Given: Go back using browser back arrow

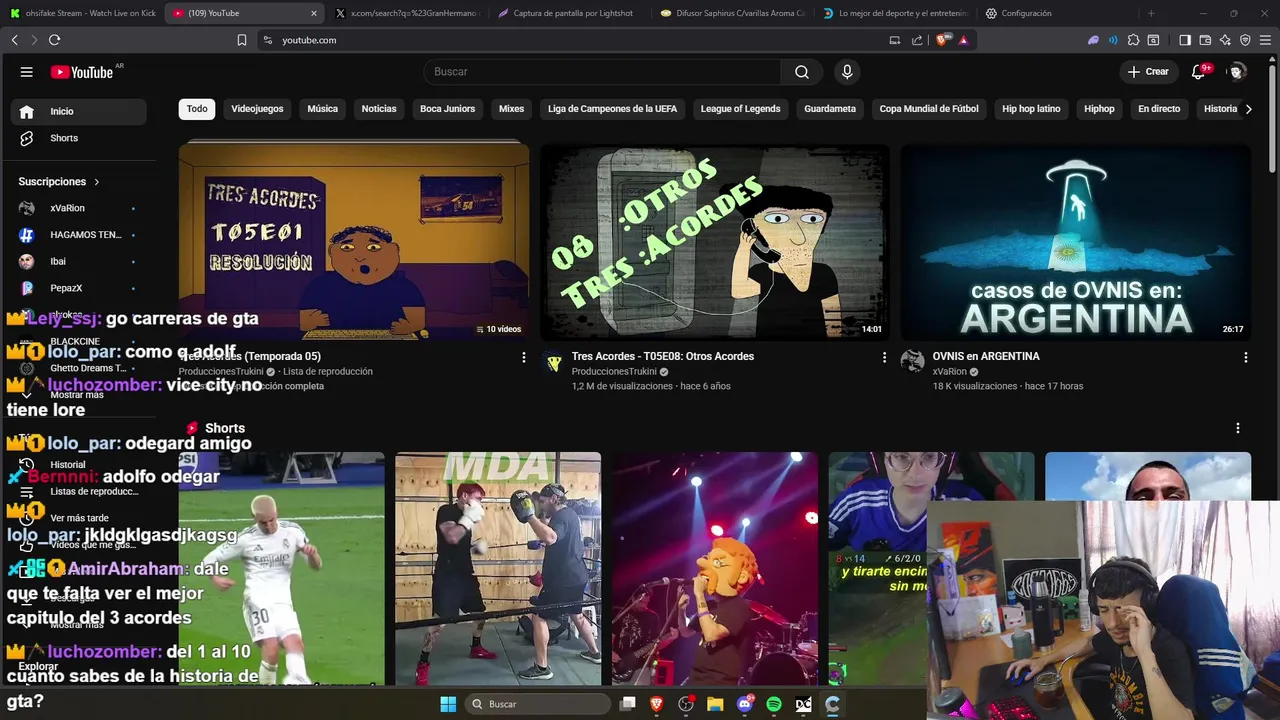Looking at the screenshot, I should 15,40.
